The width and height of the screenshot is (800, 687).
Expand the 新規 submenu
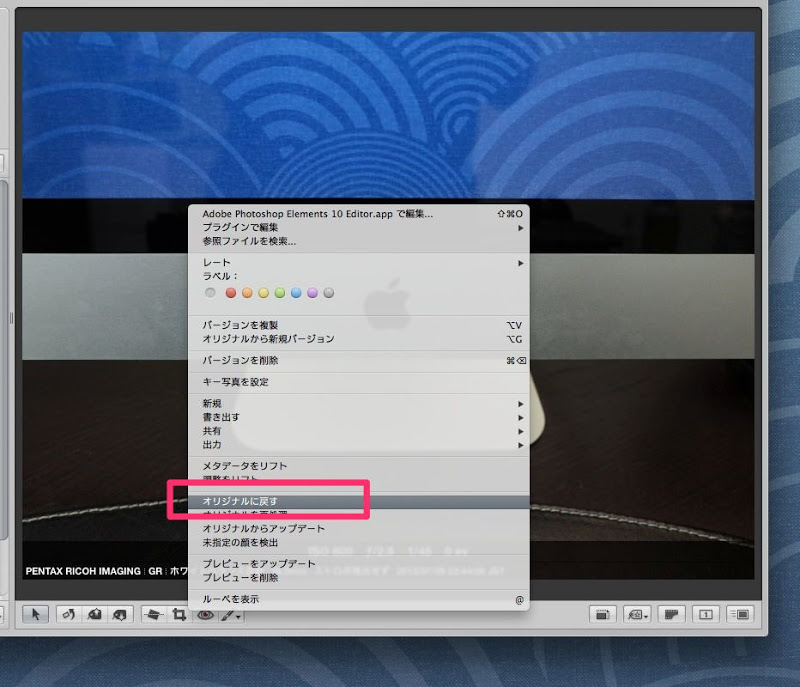(x=359, y=403)
